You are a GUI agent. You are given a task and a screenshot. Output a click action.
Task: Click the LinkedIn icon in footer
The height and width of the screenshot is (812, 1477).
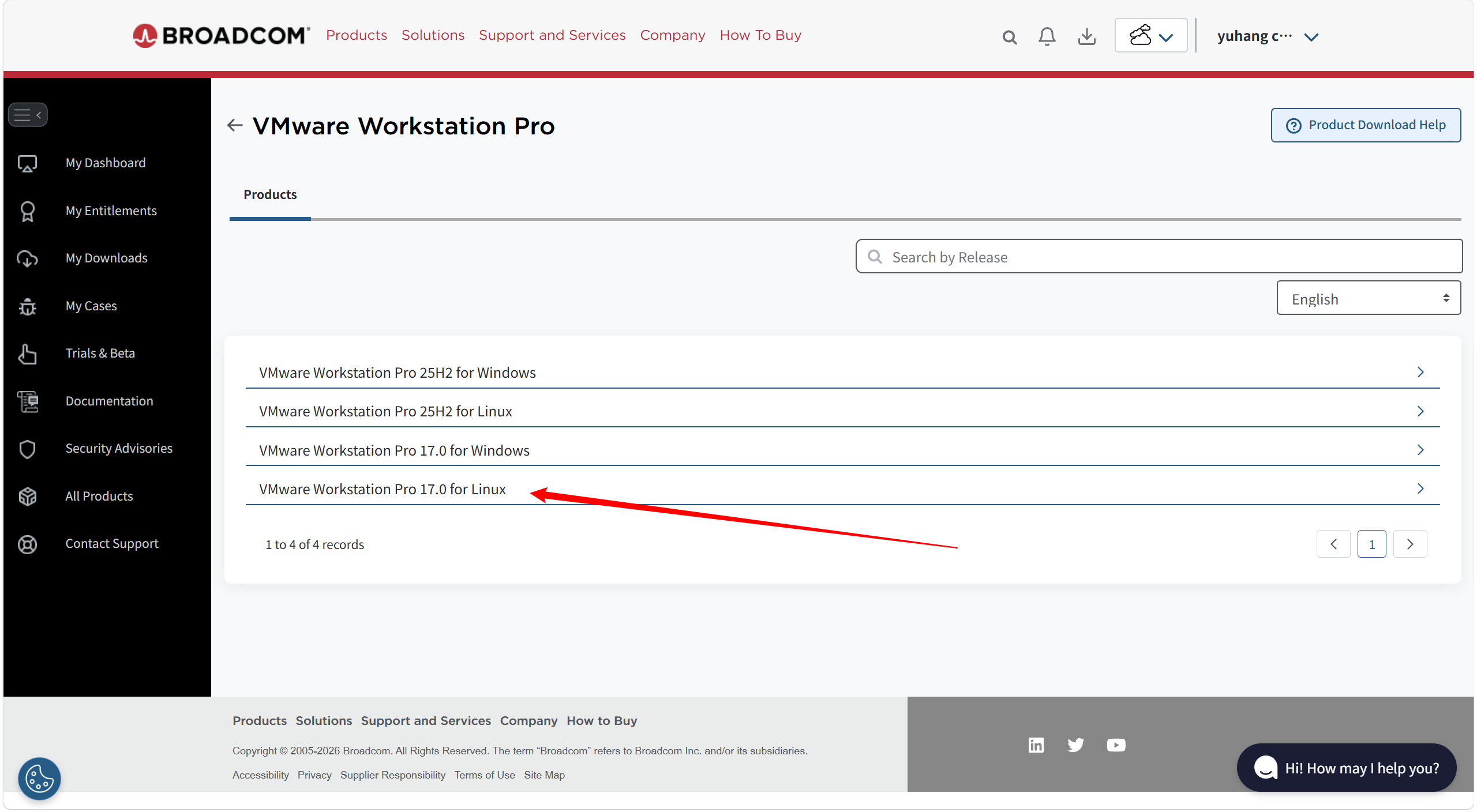click(1036, 745)
